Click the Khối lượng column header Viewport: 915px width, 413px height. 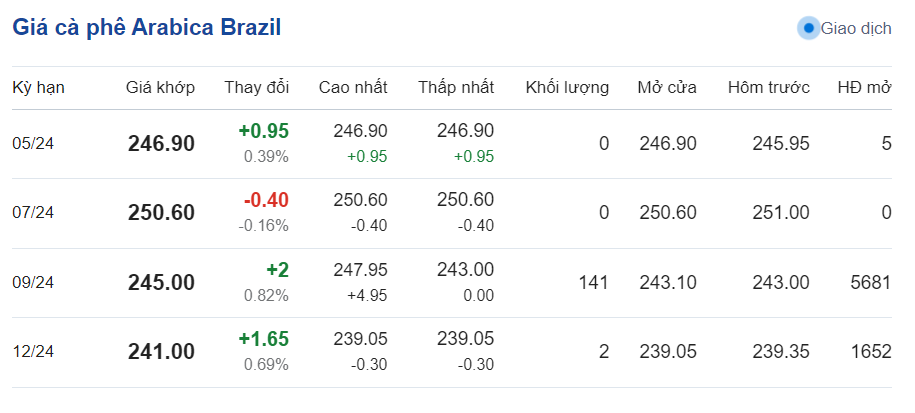tap(567, 88)
